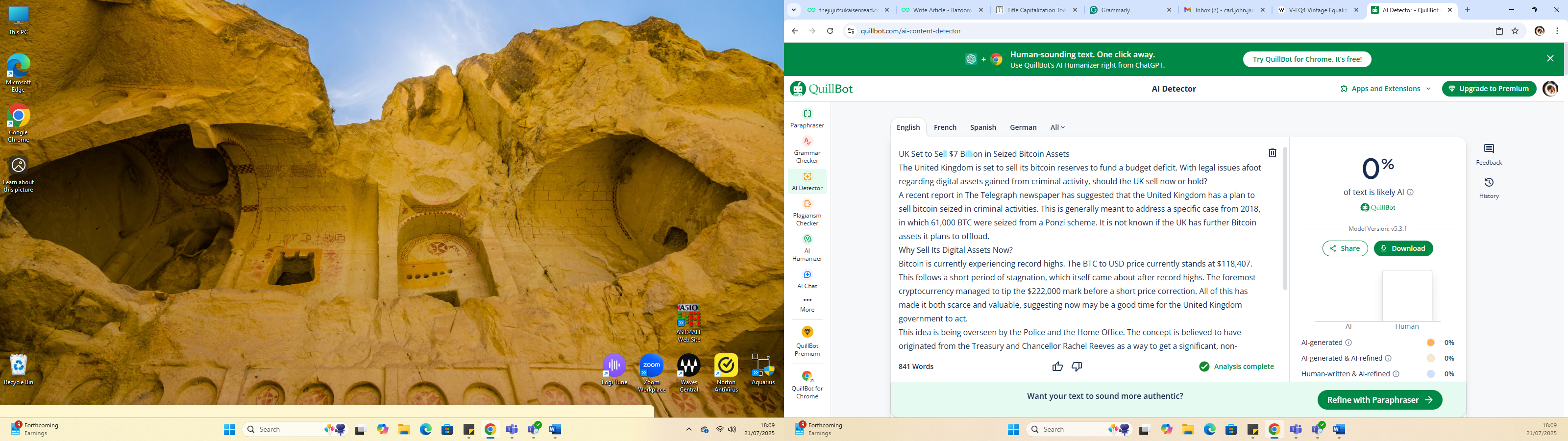Screen dimensions: 1568x441
Task: Open a new Chrome tab
Action: pos(1468,10)
